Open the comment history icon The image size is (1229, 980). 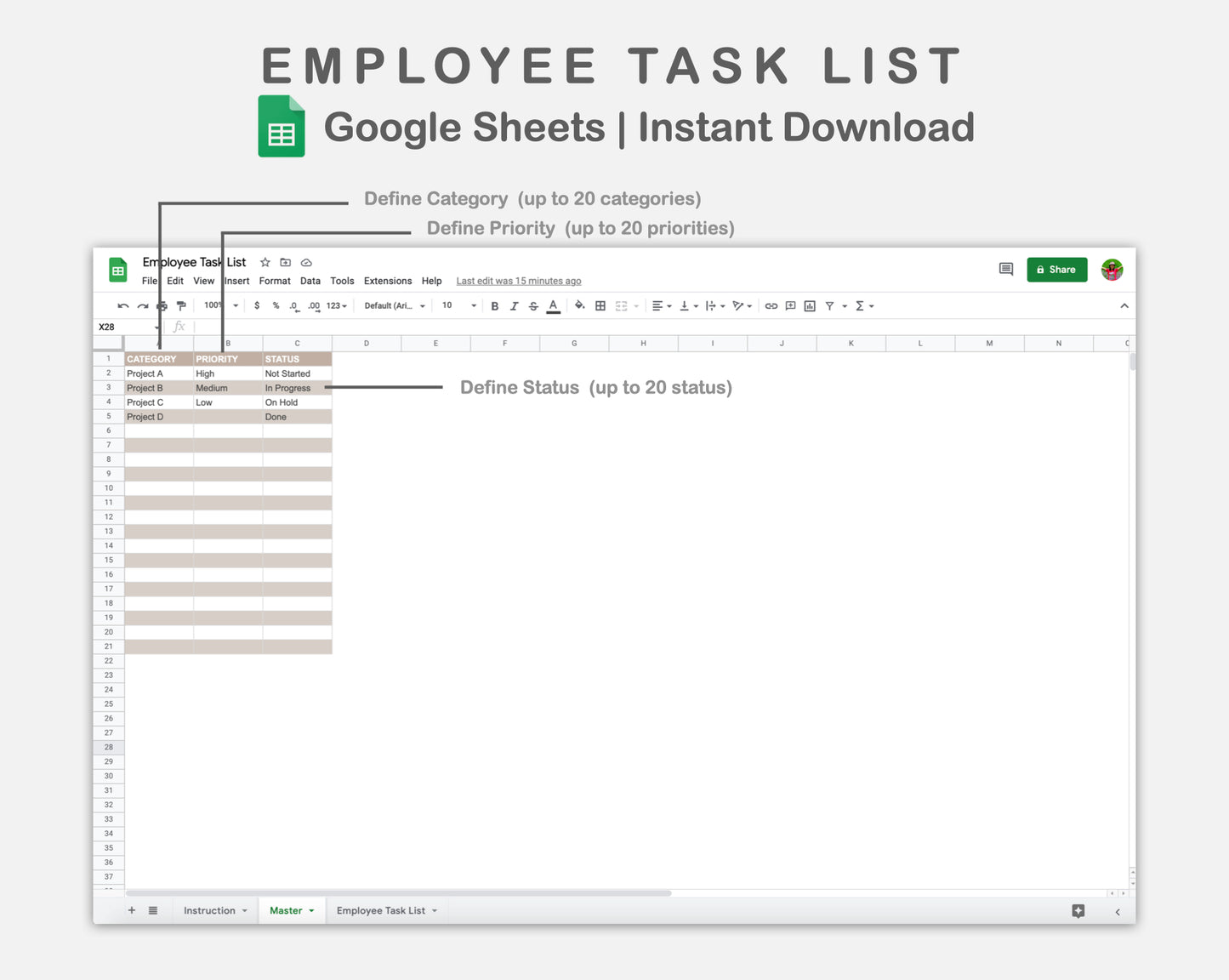point(1006,270)
